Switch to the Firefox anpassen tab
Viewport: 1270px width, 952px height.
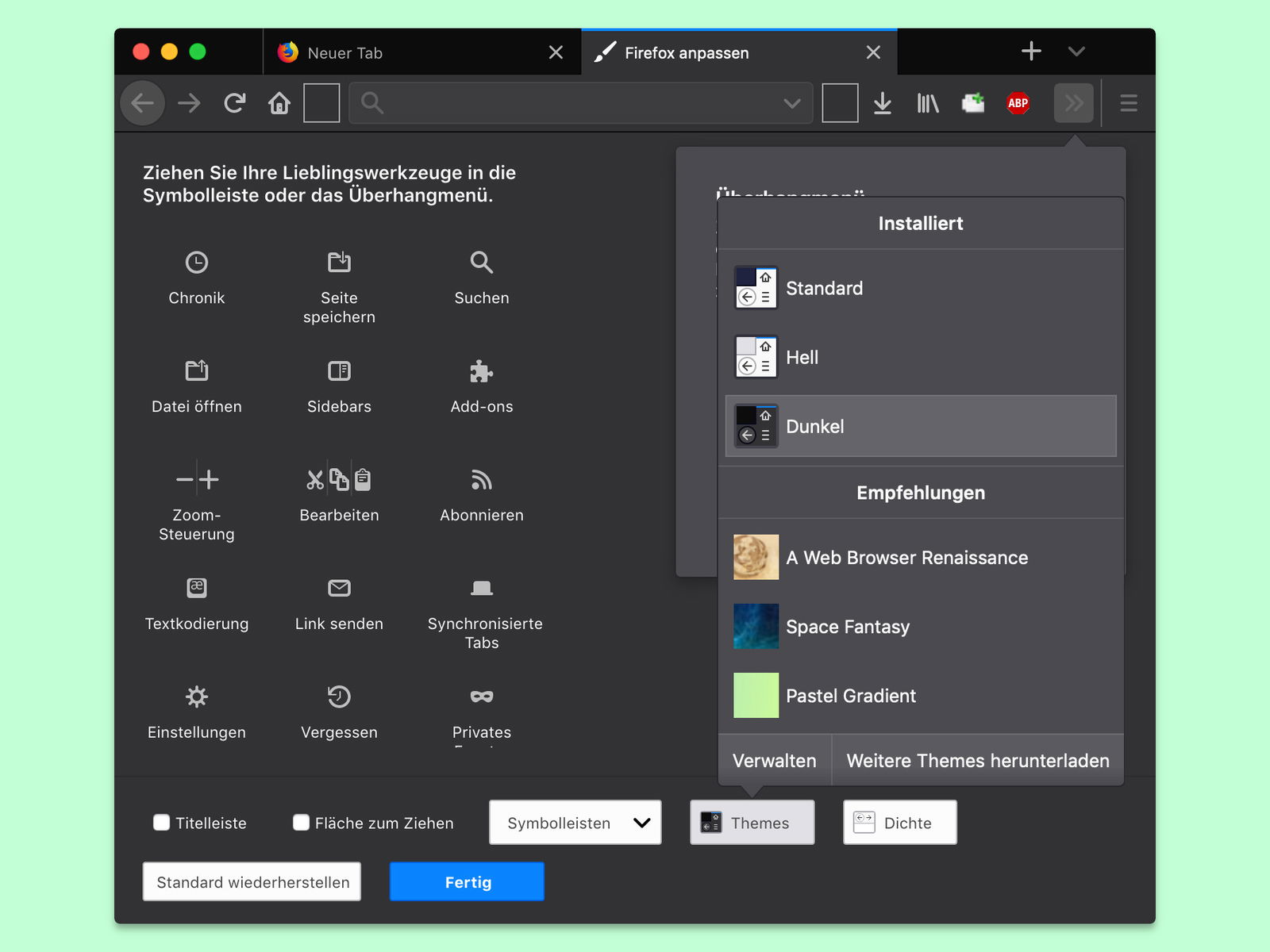739,52
